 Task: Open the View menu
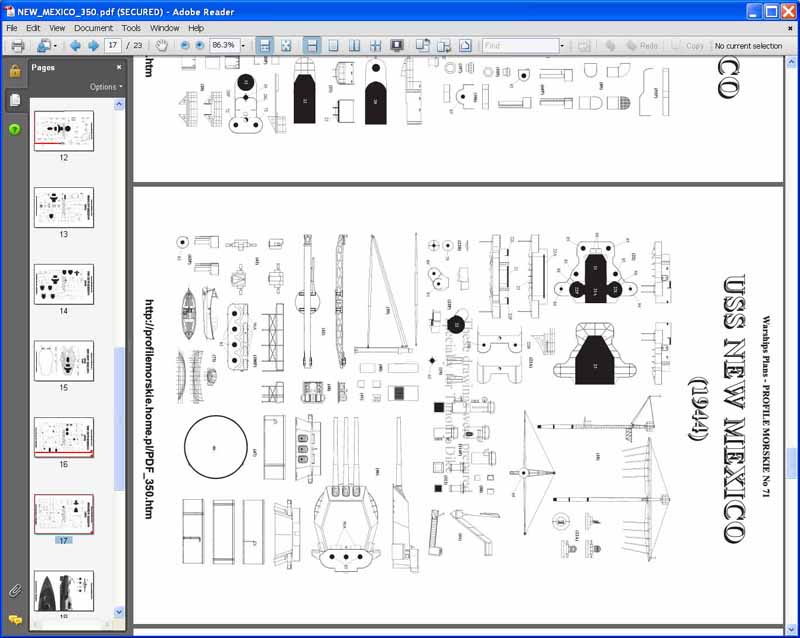click(x=57, y=28)
